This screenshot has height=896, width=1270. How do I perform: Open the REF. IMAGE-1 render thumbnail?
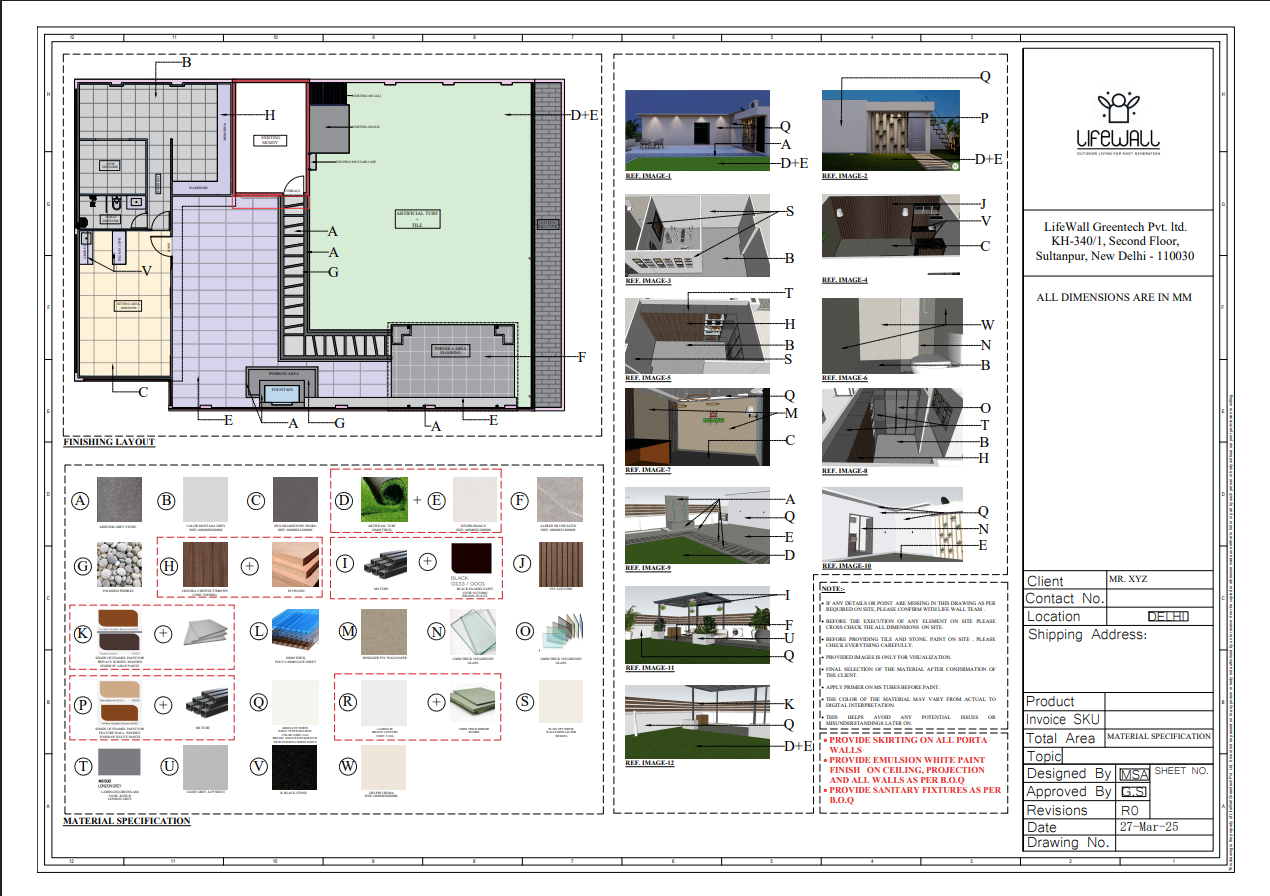[x=697, y=130]
